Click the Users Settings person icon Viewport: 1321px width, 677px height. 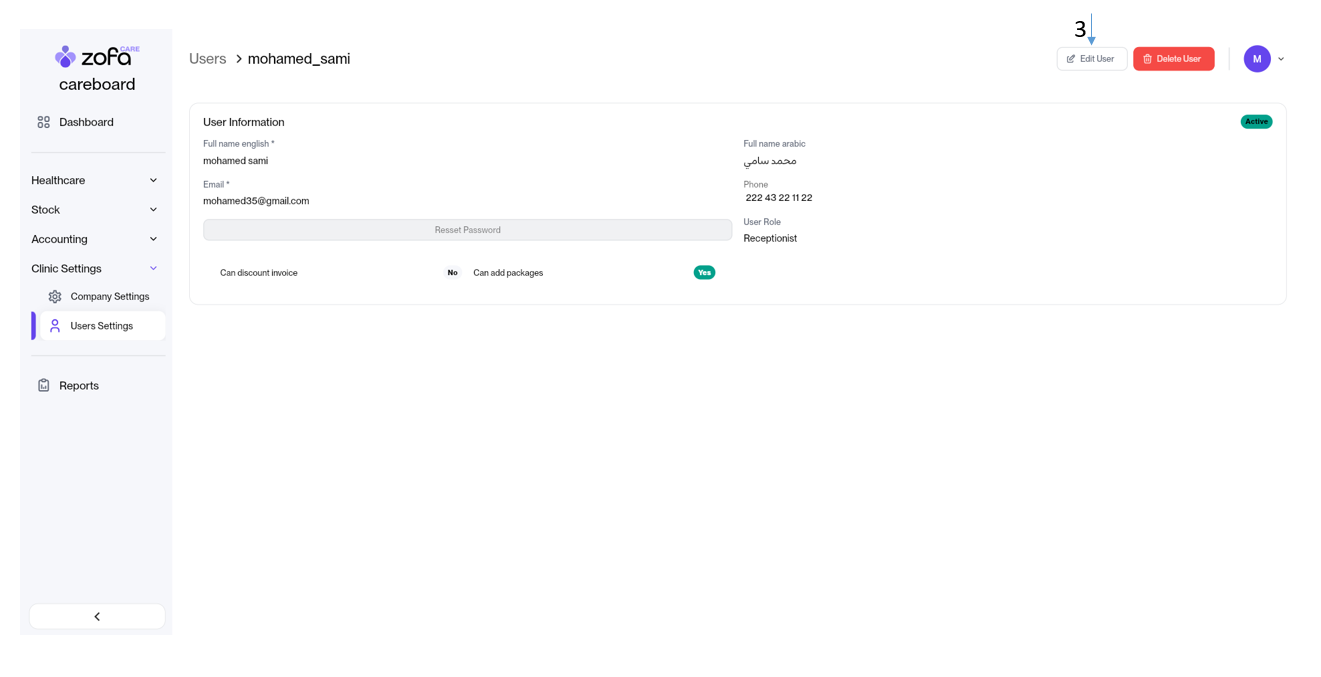click(x=55, y=326)
